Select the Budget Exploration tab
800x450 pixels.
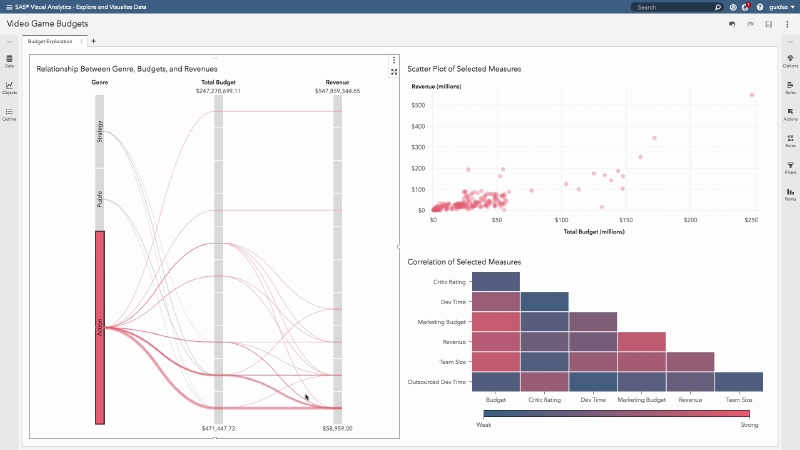pos(50,41)
